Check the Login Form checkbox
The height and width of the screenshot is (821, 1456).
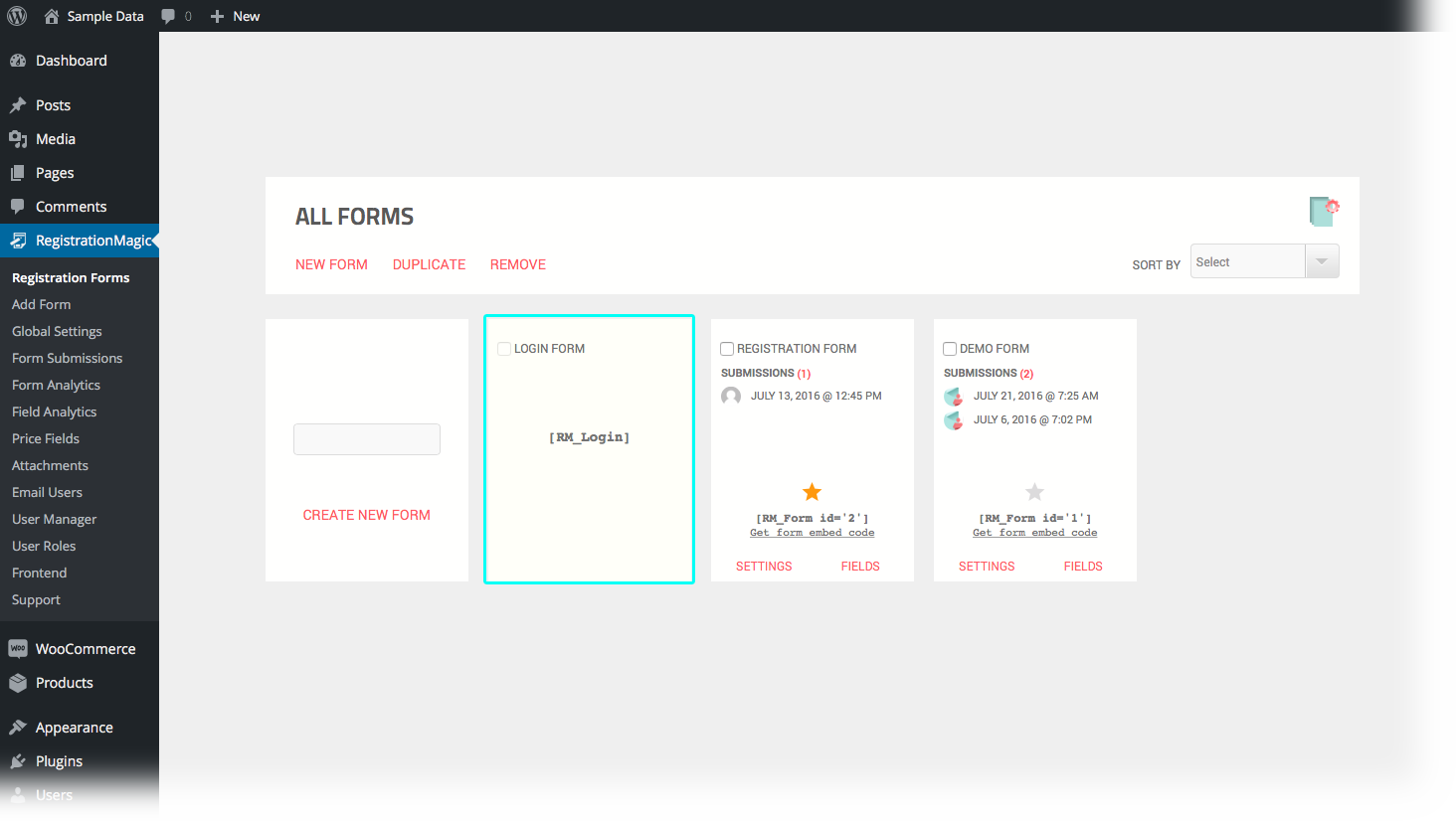504,349
